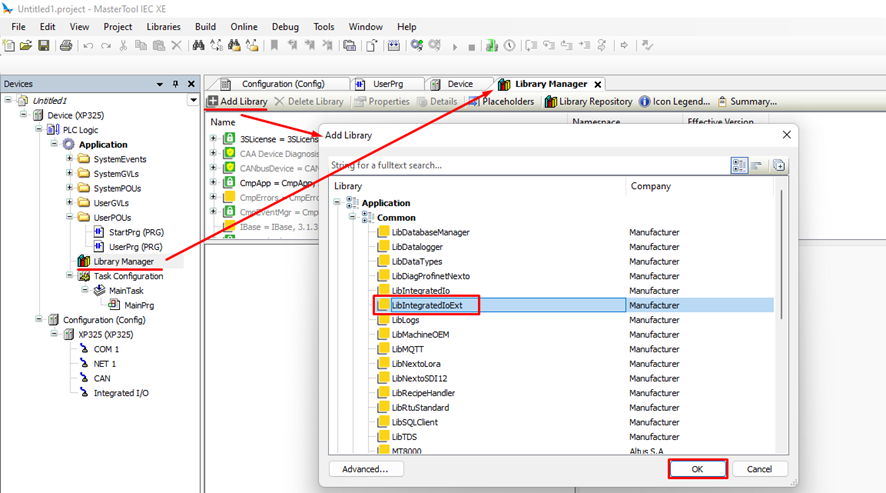The height and width of the screenshot is (493, 886).
Task: Expand the SystemEvents folder
Action: coord(70,158)
